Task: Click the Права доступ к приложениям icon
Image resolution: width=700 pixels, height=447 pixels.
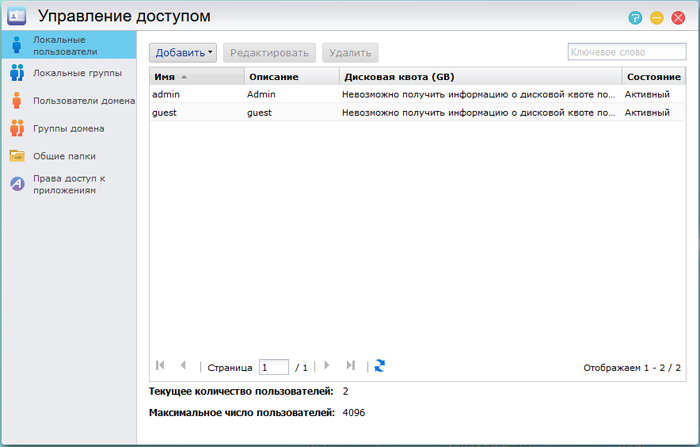Action: tap(17, 184)
